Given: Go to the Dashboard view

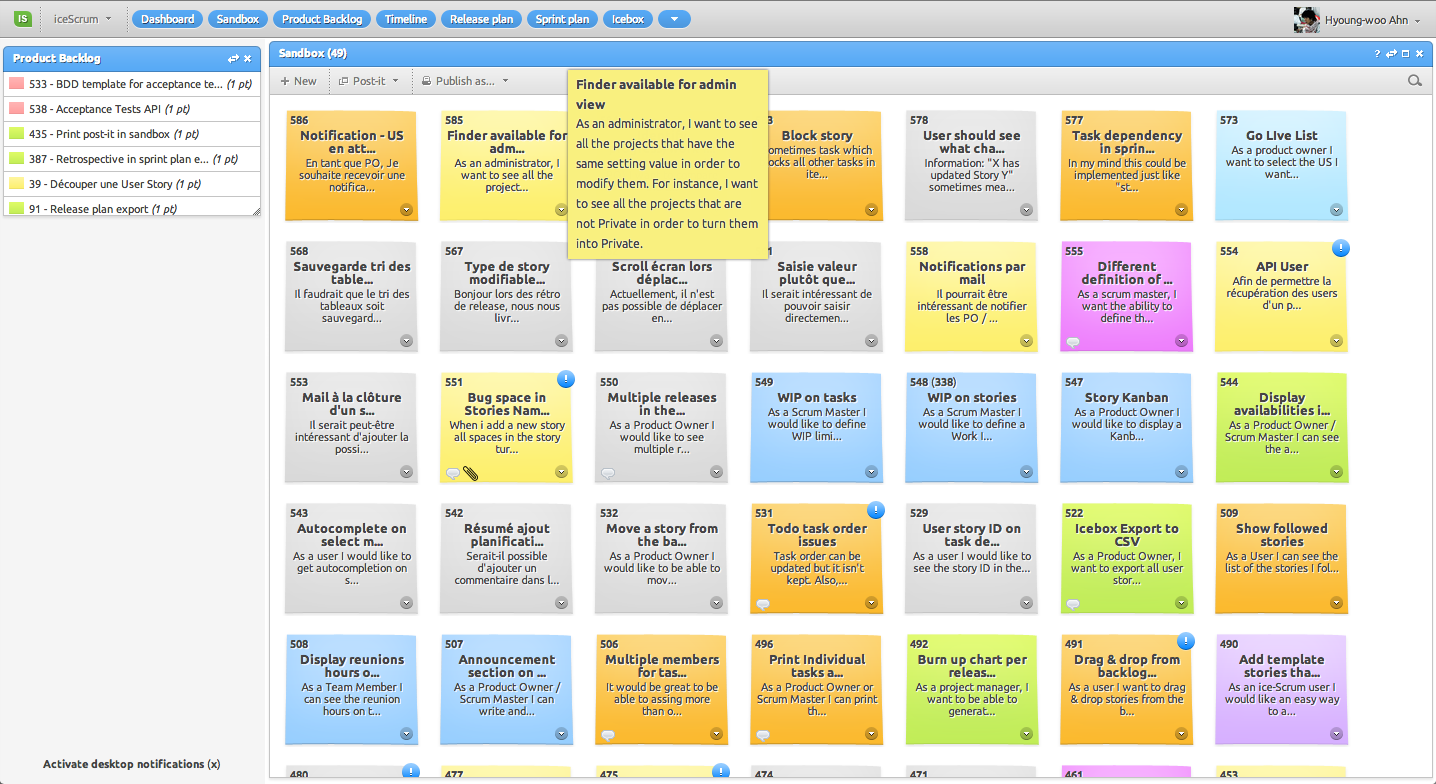Looking at the screenshot, I should (167, 19).
